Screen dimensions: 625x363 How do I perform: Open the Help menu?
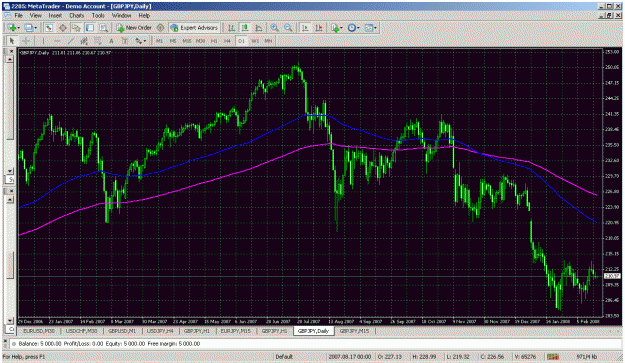pyautogui.click(x=144, y=16)
